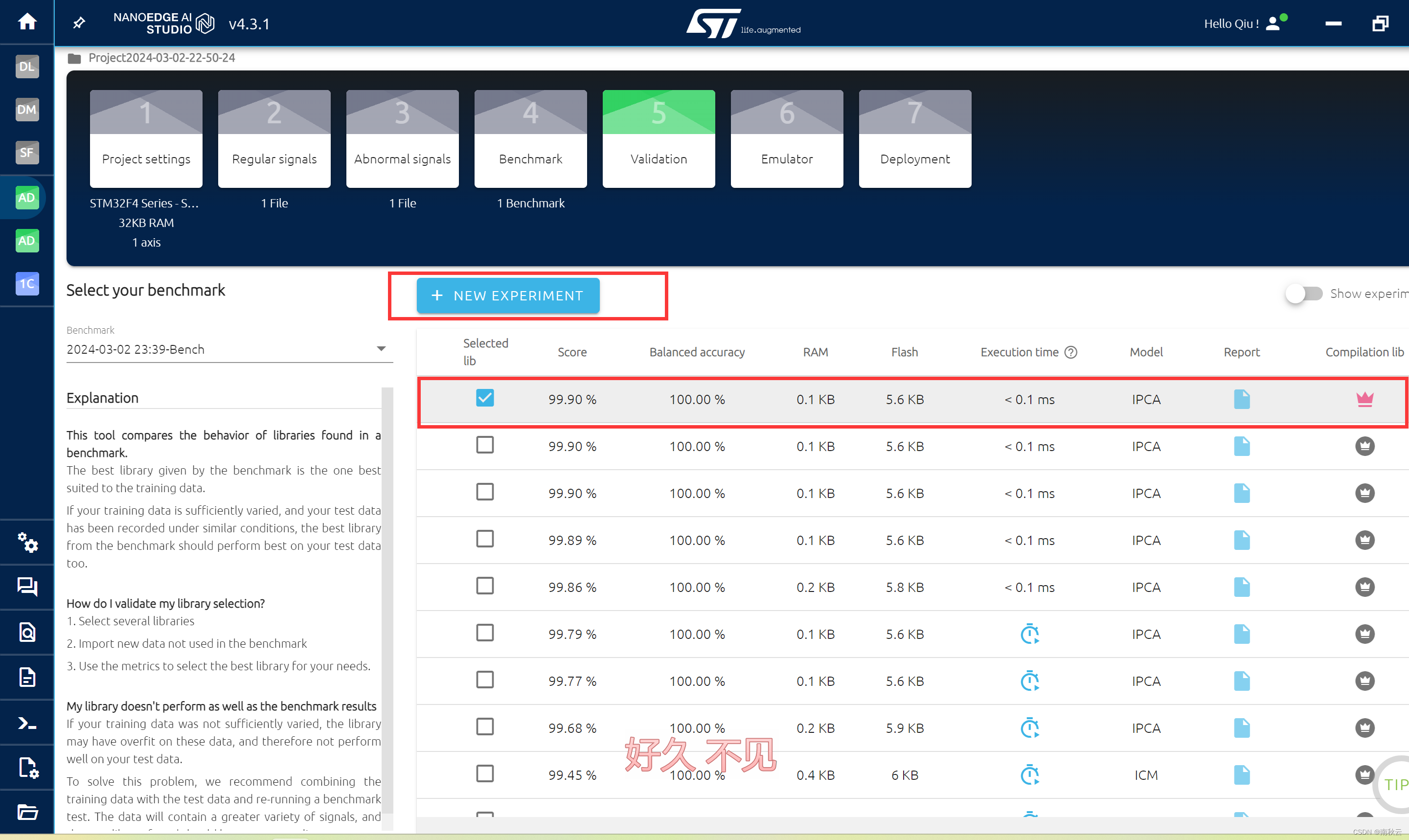Open the SF sidebar icon
The image size is (1409, 840).
tap(26, 152)
